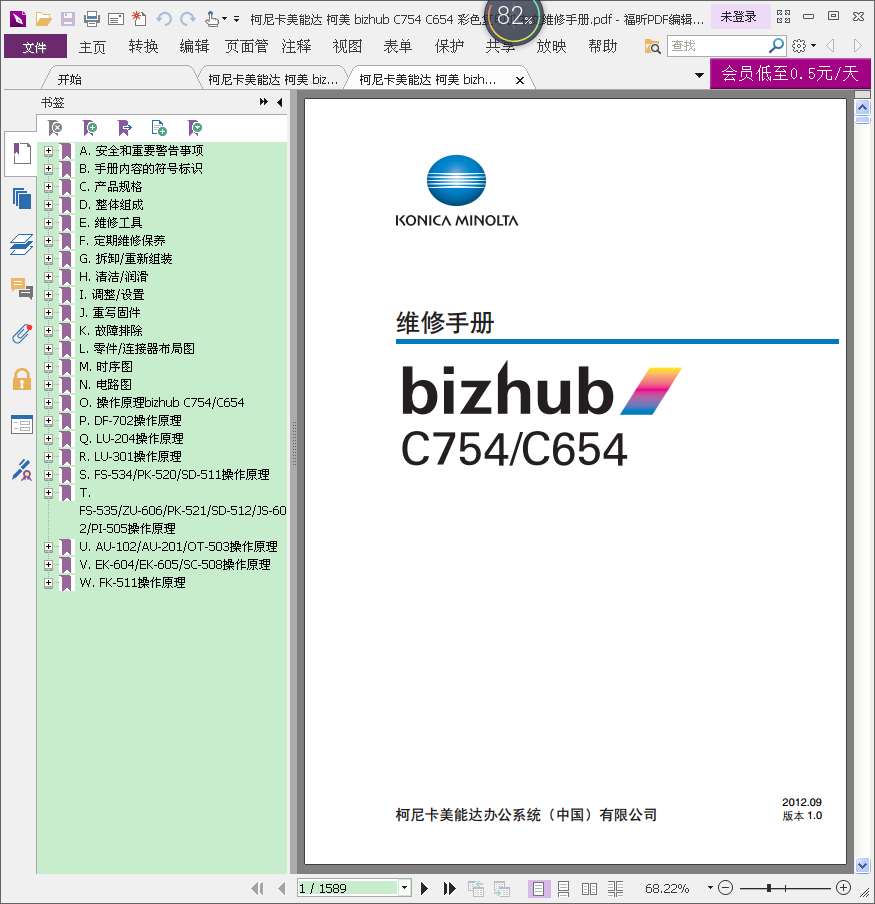Expand bookmark W. FK-511操作原理
The width and height of the screenshot is (875, 904).
[x=48, y=583]
